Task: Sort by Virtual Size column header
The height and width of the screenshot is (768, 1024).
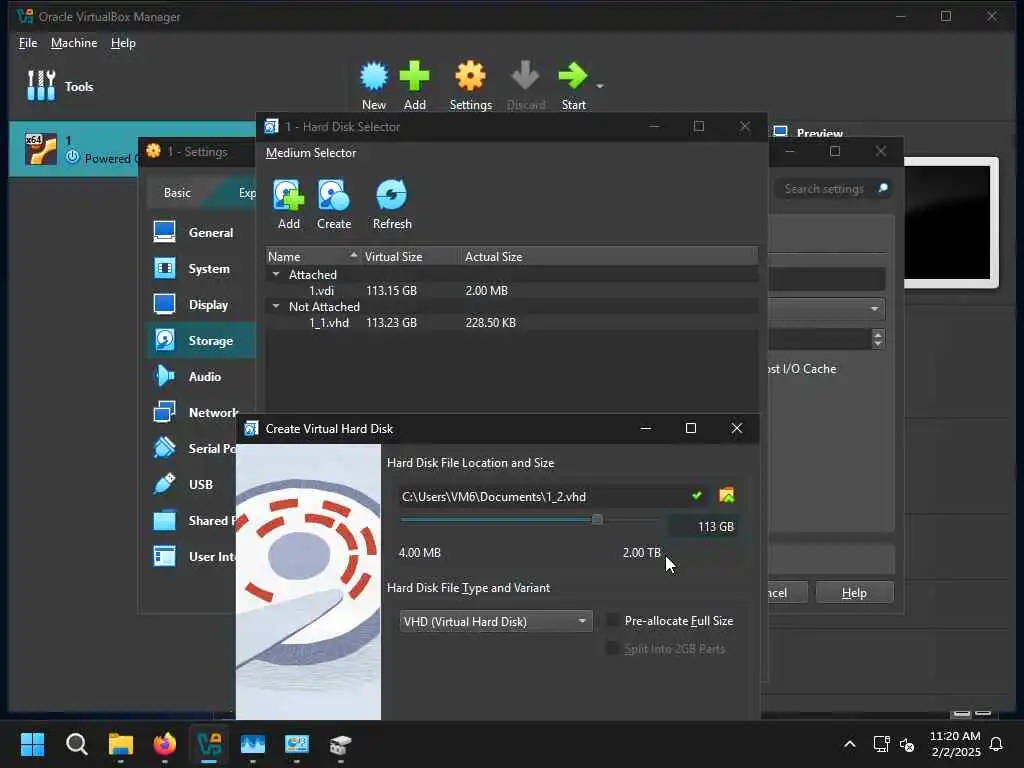Action: [x=410, y=257]
